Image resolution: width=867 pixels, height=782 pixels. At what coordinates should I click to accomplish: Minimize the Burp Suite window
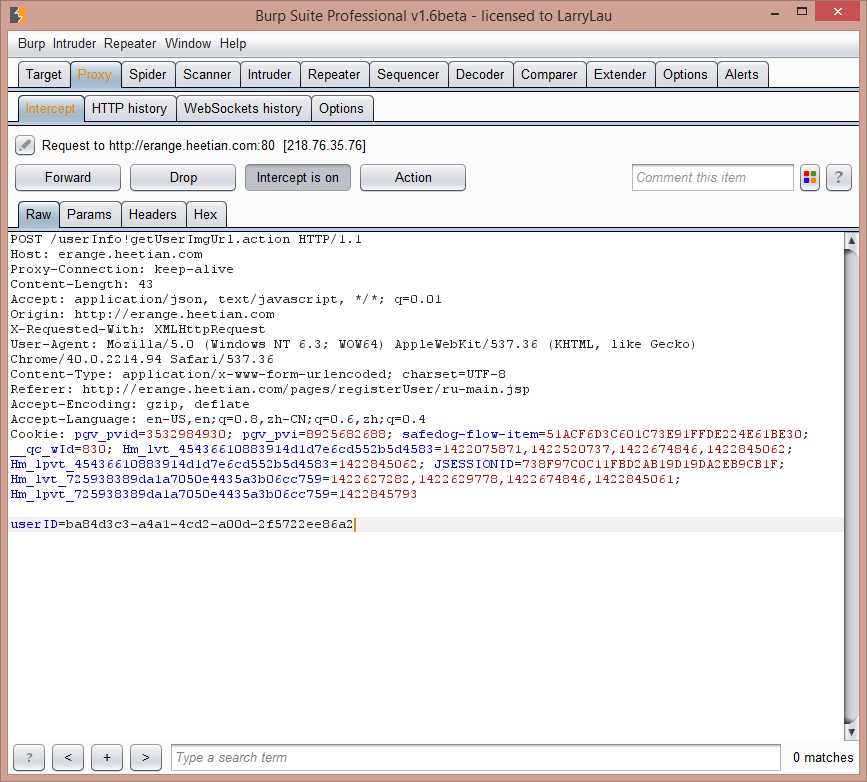coord(775,12)
